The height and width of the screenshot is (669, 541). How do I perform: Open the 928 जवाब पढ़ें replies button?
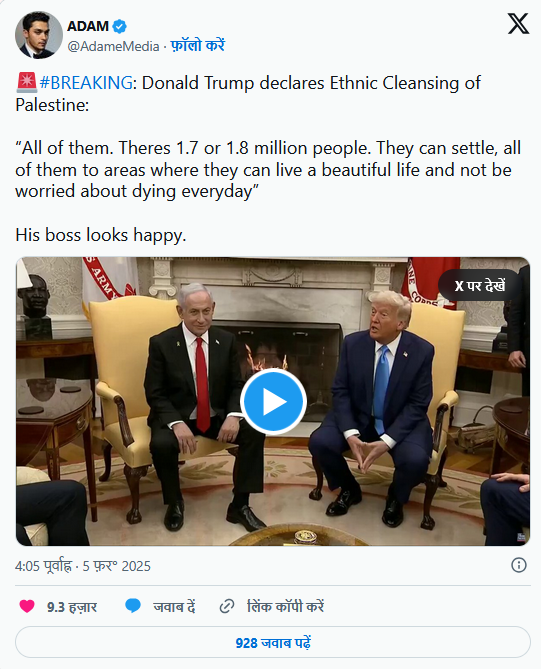(x=273, y=642)
